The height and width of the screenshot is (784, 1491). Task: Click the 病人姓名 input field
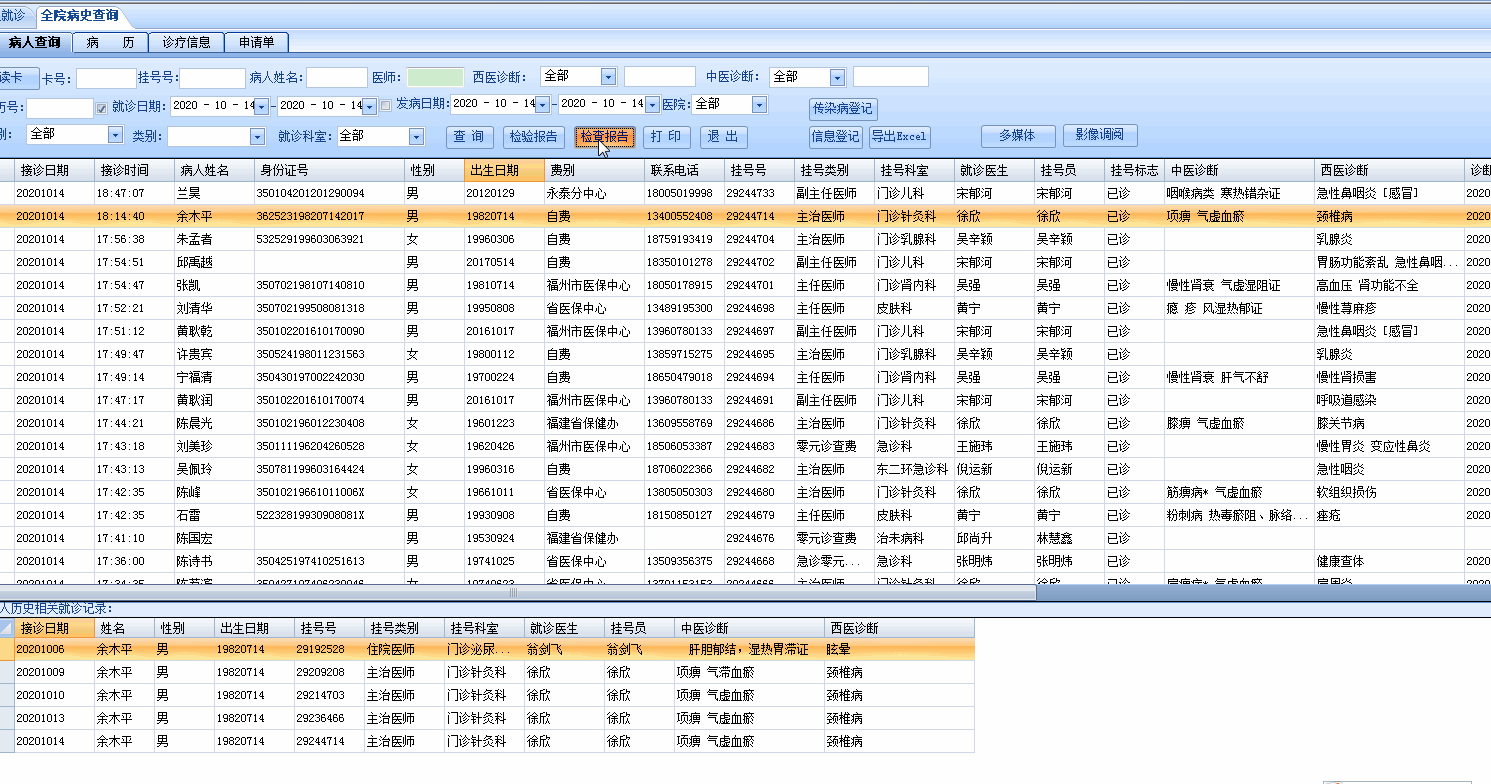point(337,78)
